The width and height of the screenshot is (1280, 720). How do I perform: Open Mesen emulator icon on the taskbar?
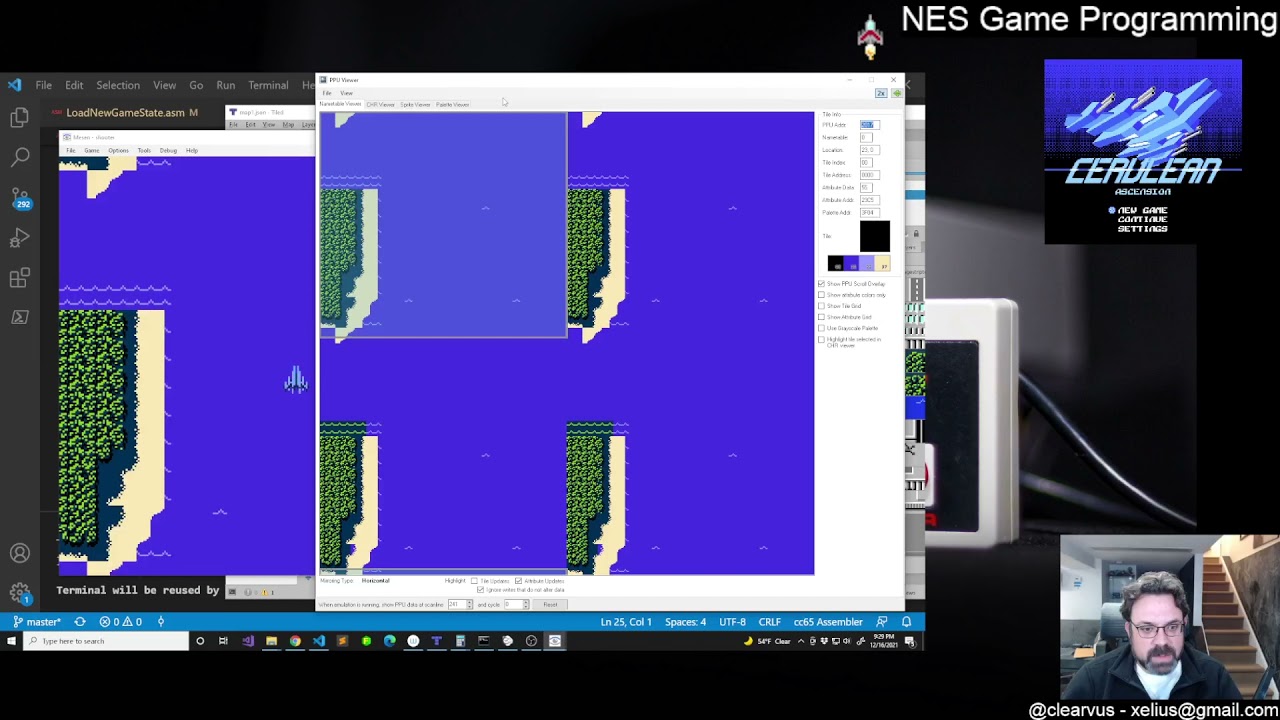pyautogui.click(x=555, y=641)
